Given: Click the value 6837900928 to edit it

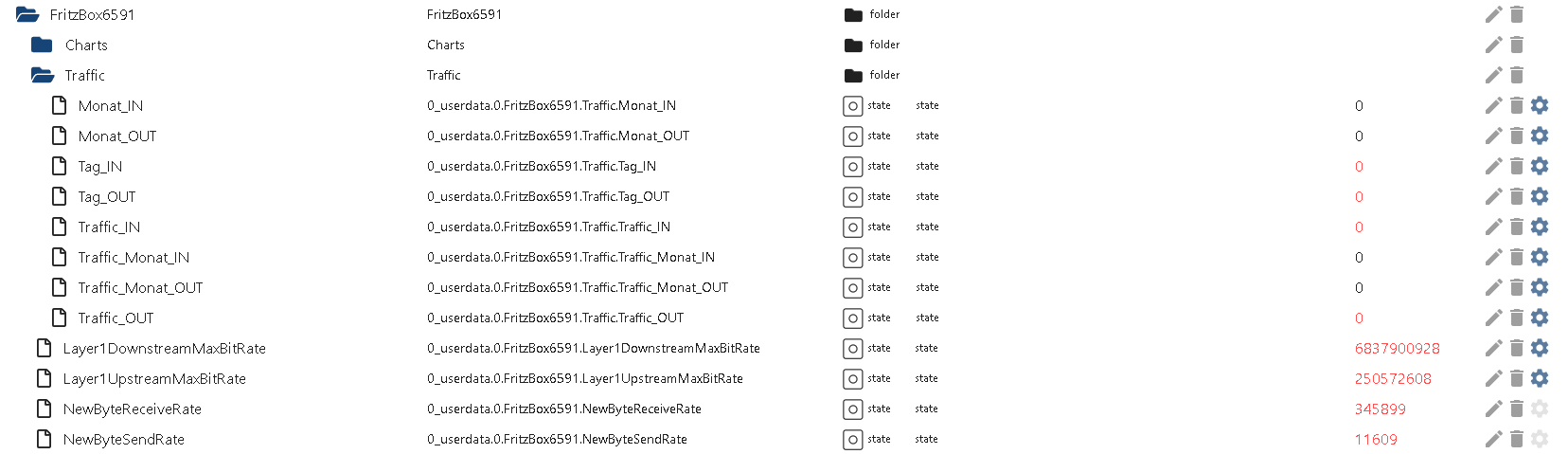Looking at the screenshot, I should coord(1397,348).
